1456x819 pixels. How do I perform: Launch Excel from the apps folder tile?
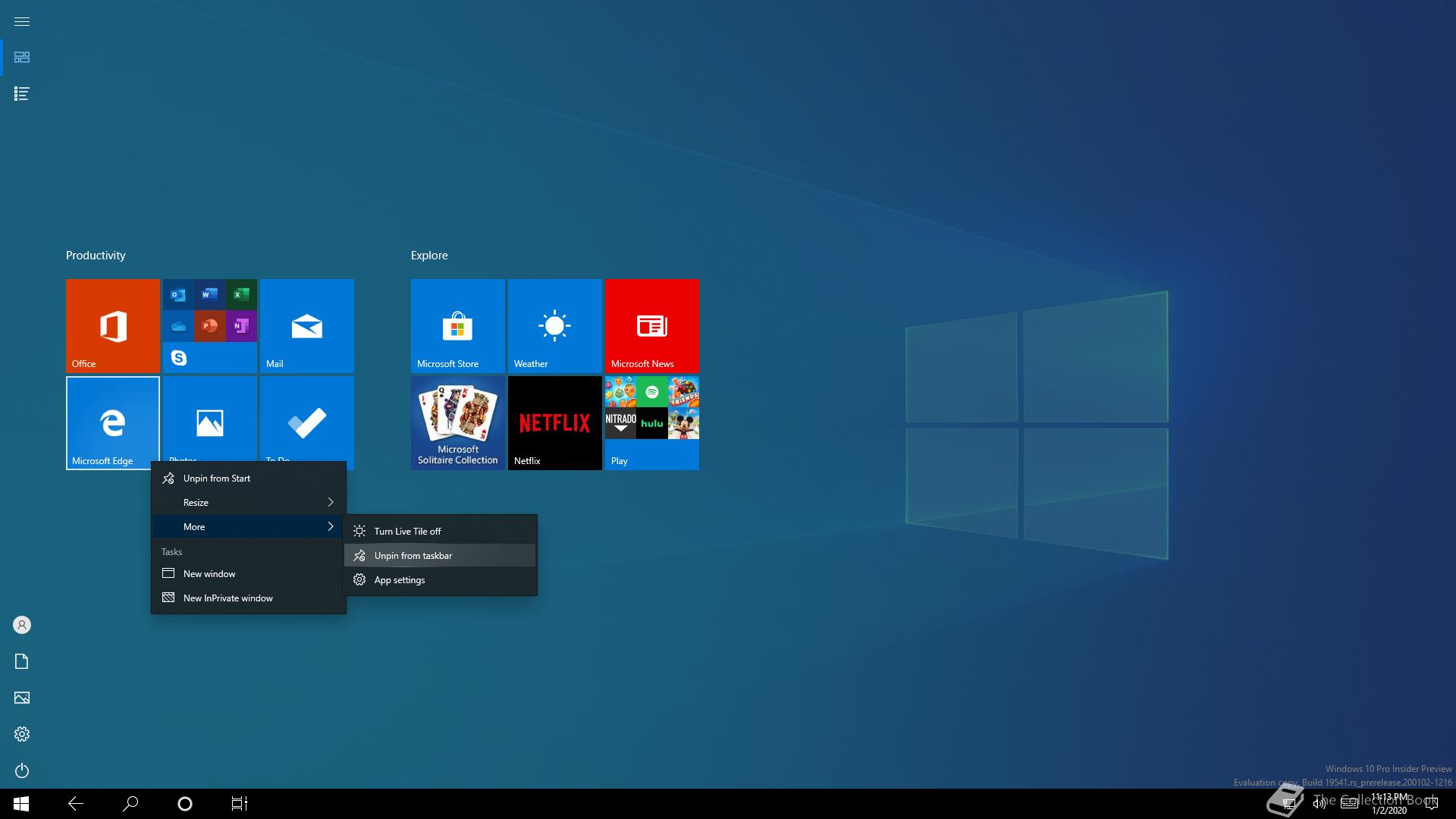click(x=241, y=294)
